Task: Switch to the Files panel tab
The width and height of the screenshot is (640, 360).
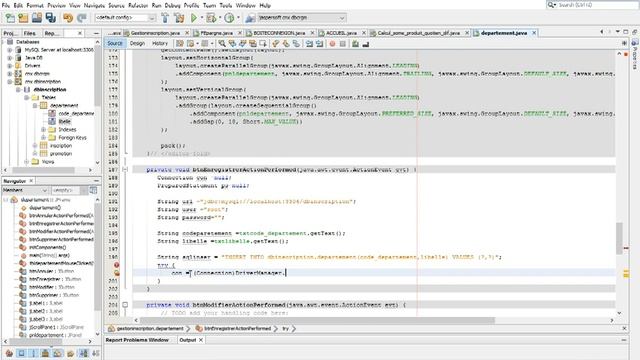Action: (x=29, y=33)
